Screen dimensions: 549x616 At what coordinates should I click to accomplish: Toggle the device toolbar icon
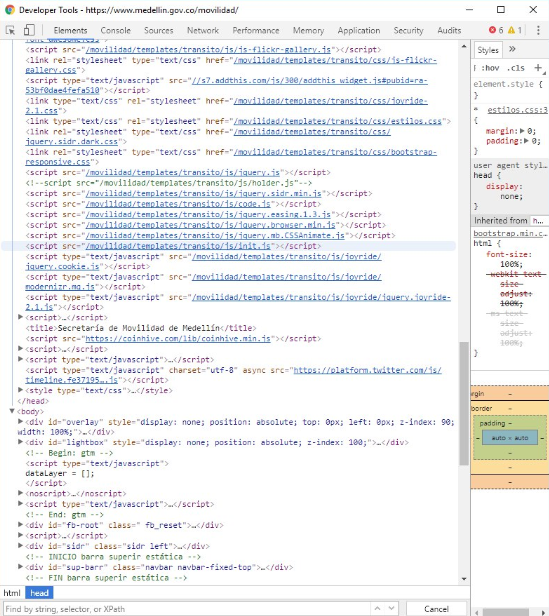pyautogui.click(x=29, y=30)
